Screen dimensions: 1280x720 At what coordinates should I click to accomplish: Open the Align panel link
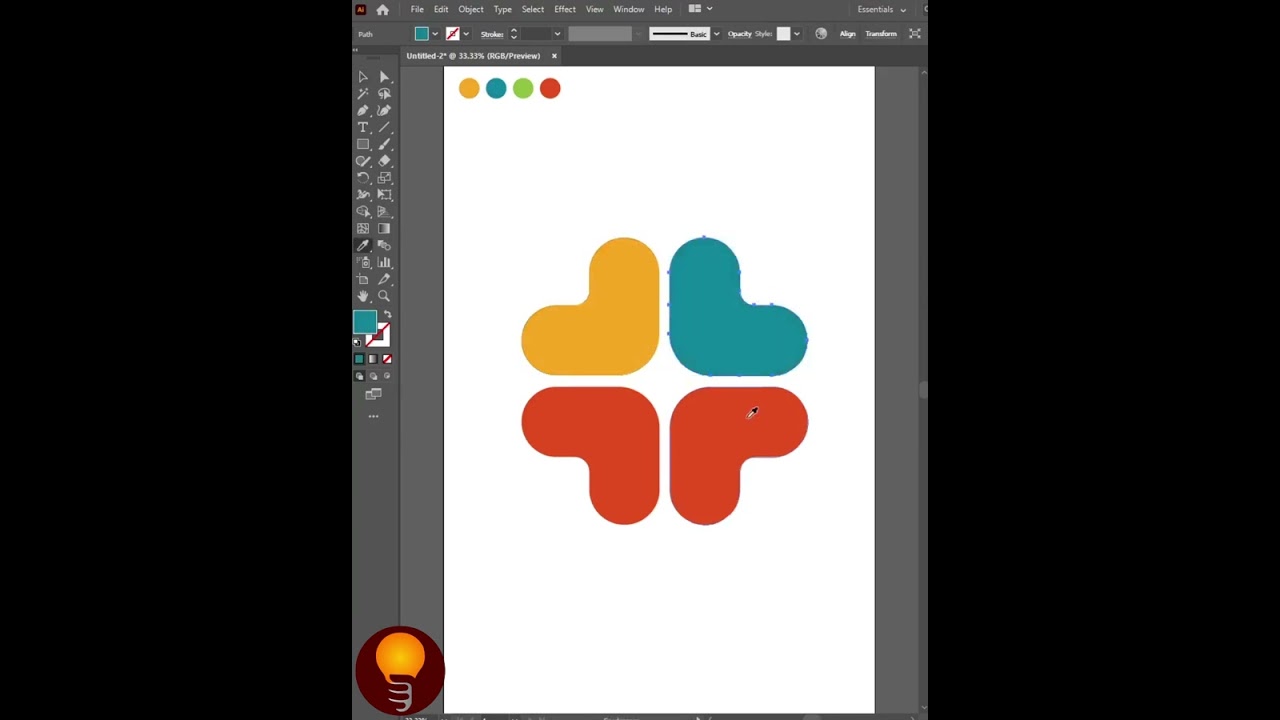847,34
